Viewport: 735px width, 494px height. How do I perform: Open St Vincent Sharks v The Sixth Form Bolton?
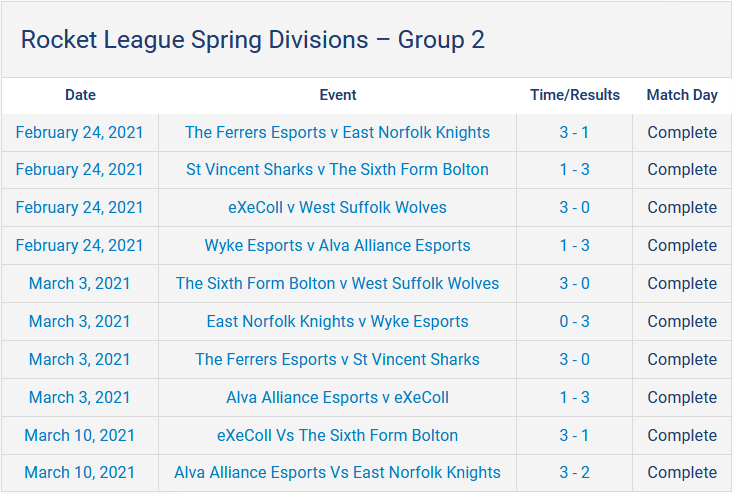click(x=337, y=170)
